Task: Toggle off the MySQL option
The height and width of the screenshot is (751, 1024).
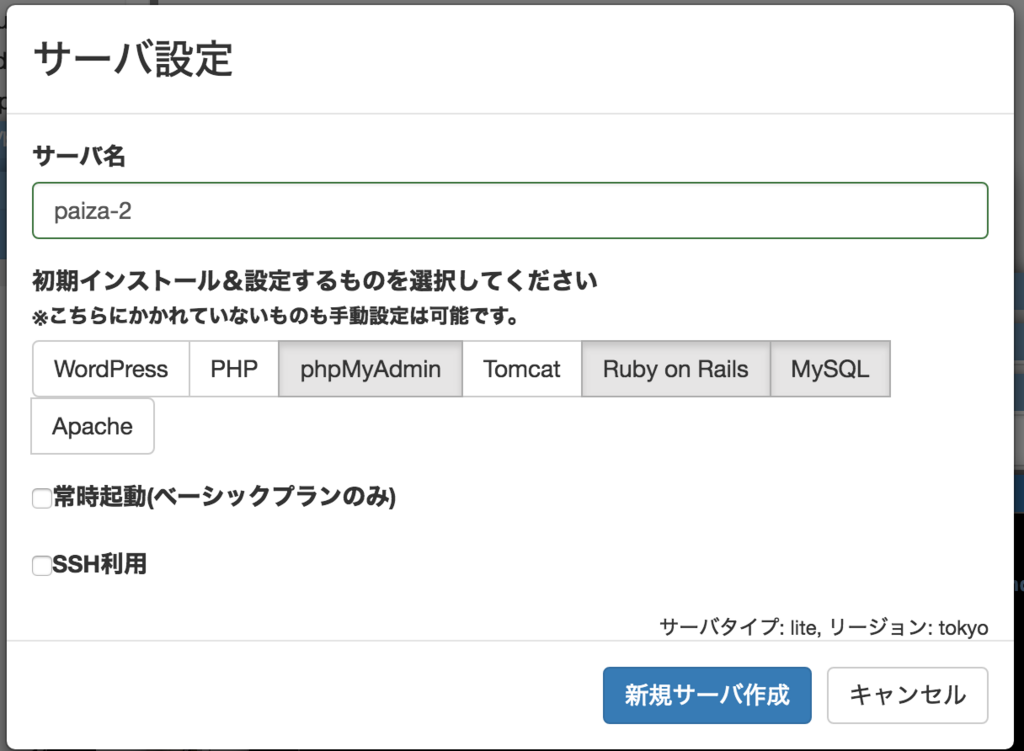Action: pos(830,369)
